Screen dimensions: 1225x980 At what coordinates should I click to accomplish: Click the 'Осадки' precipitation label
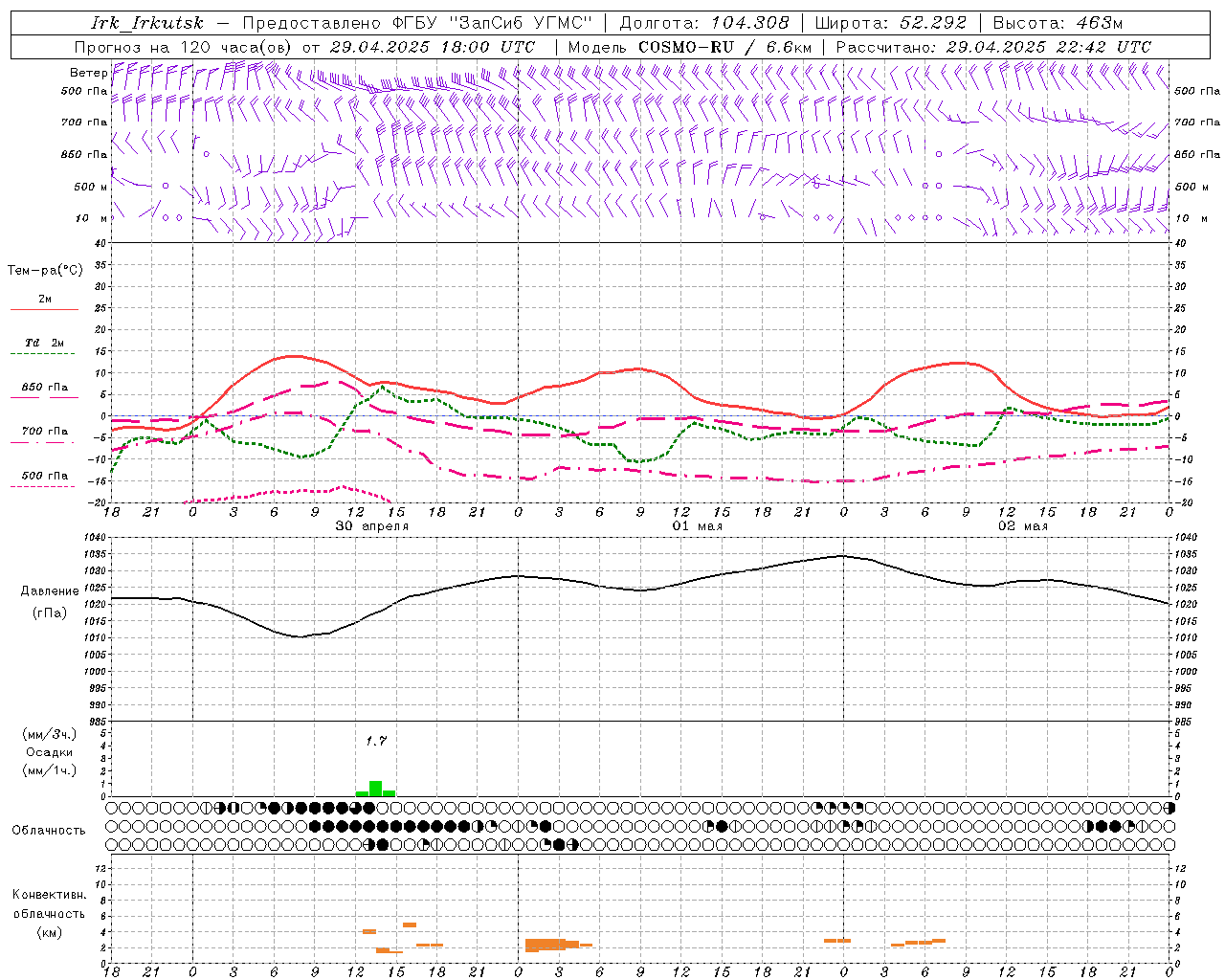pos(49,752)
